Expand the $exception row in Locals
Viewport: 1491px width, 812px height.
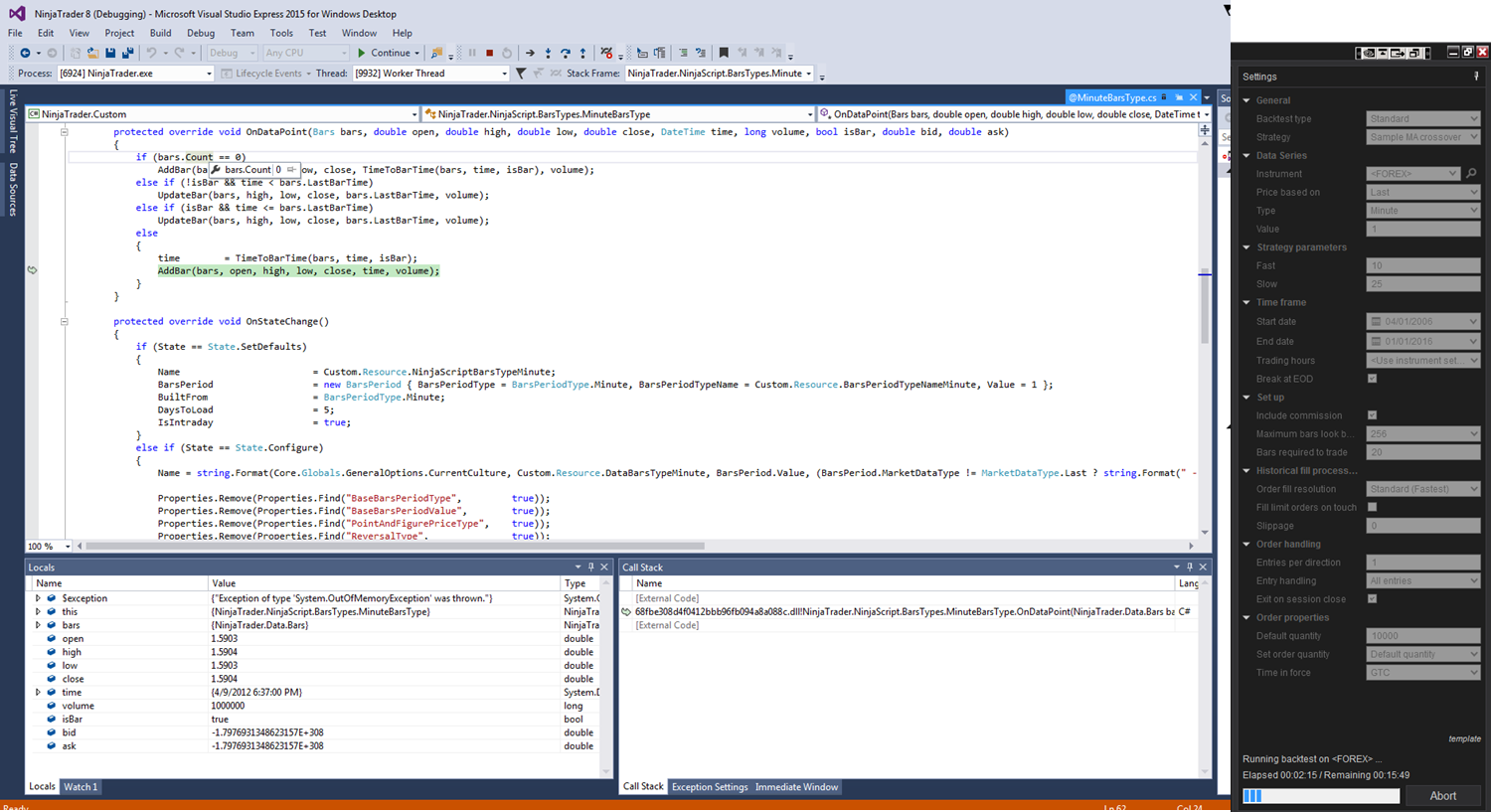38,598
